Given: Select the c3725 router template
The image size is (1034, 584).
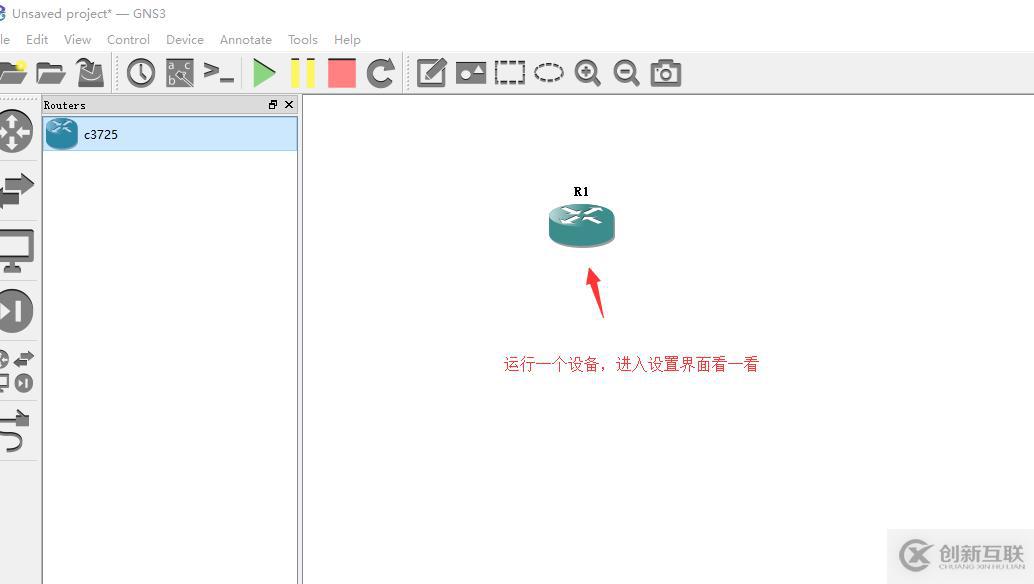Looking at the screenshot, I should pyautogui.click(x=101, y=134).
